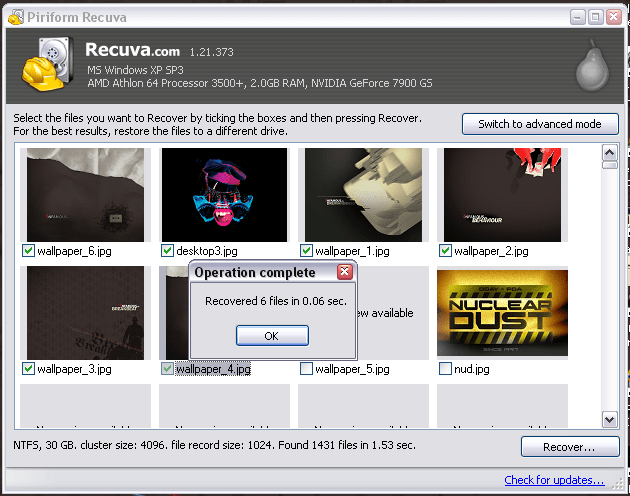Select the Nuclear Dust thumbnail
Image resolution: width=630 pixels, height=496 pixels.
[502, 313]
